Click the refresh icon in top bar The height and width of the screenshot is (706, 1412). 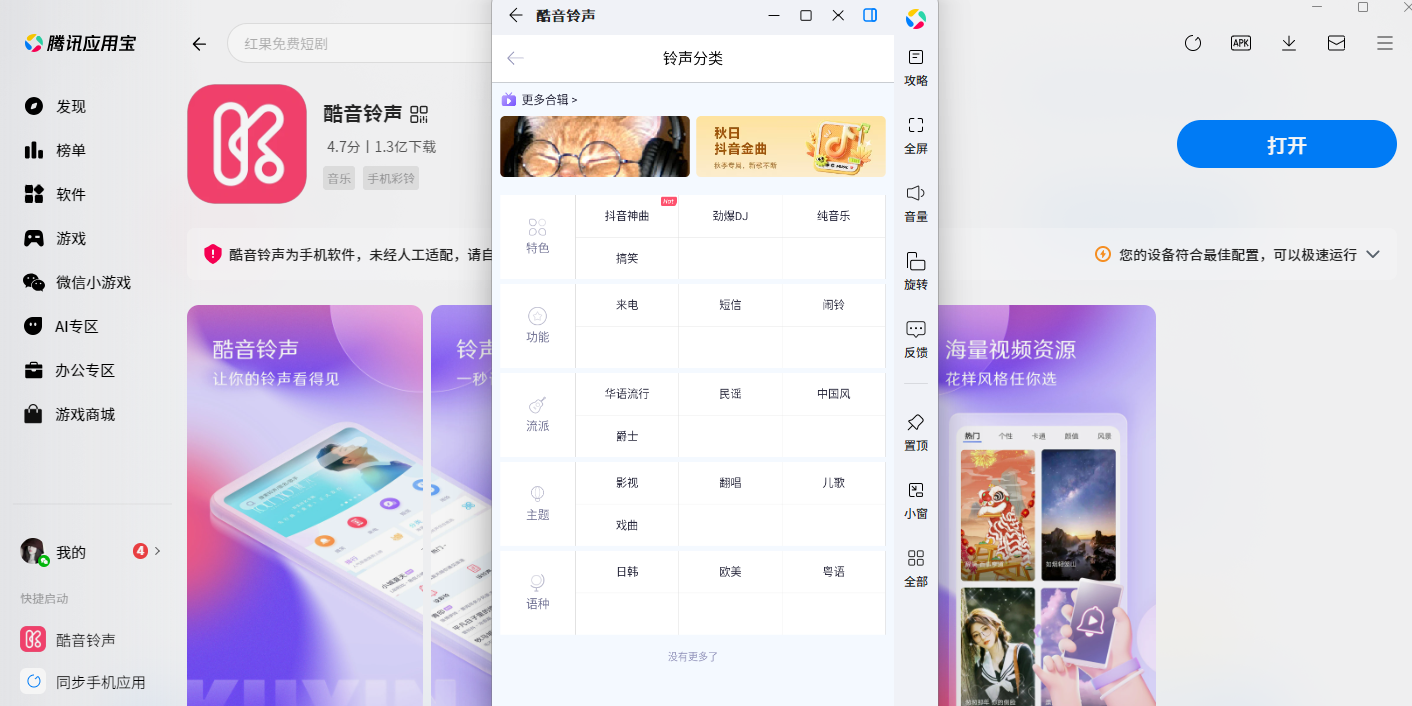click(1192, 43)
